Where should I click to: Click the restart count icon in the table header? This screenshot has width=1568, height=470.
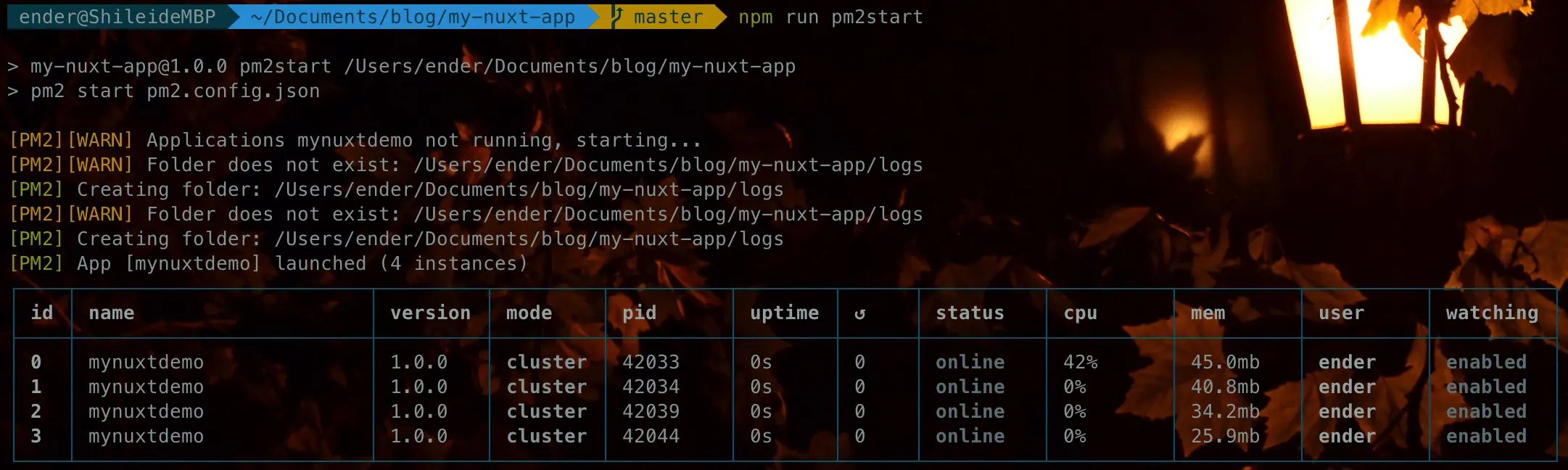pyautogui.click(x=859, y=313)
